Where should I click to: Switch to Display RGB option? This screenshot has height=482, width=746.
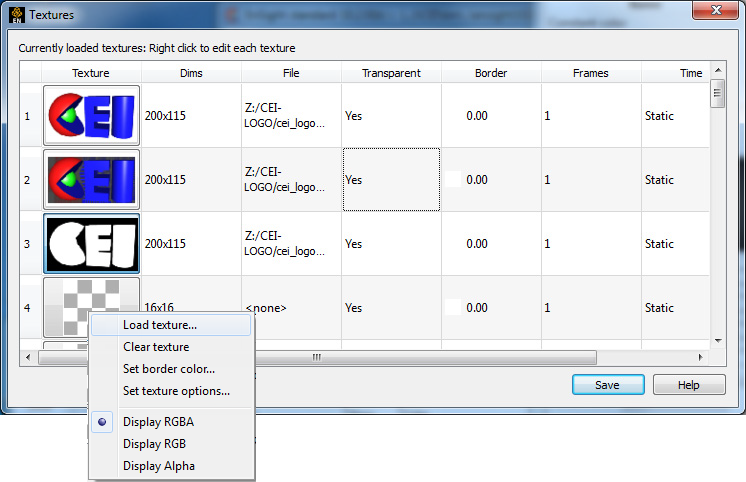click(x=171, y=443)
